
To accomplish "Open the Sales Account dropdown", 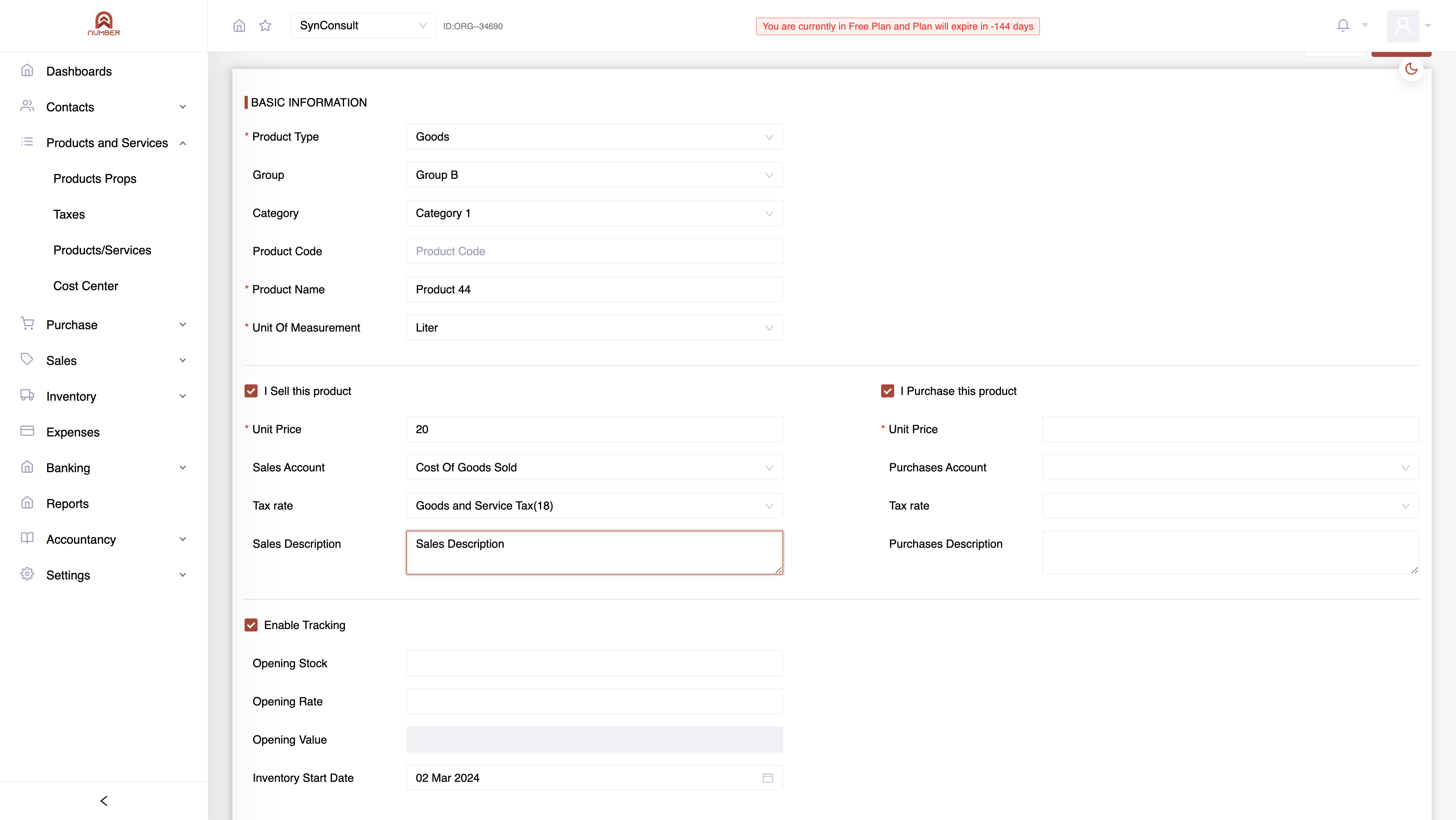I will click(x=594, y=467).
